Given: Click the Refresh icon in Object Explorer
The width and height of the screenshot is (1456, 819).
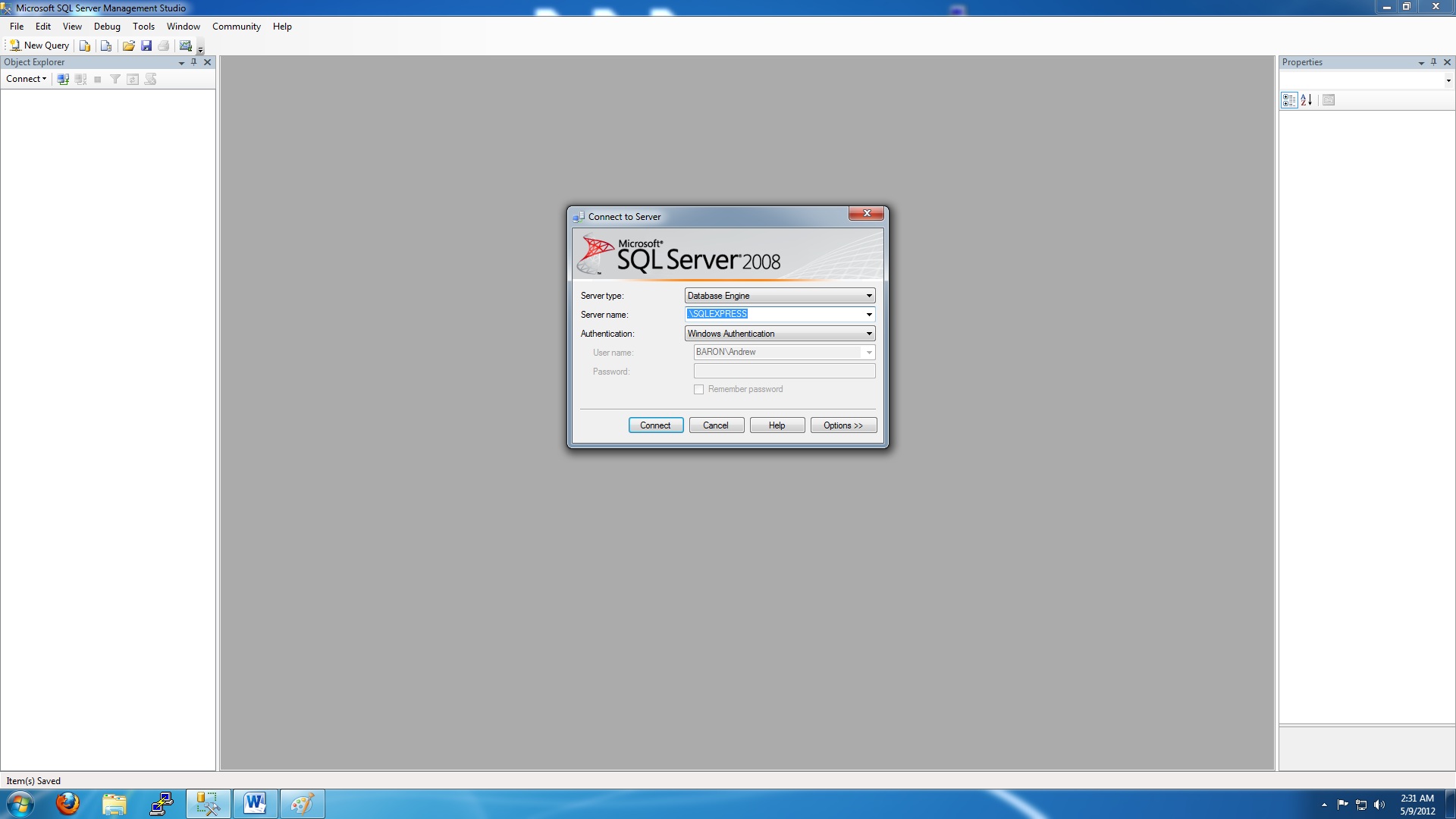Looking at the screenshot, I should coord(133,79).
